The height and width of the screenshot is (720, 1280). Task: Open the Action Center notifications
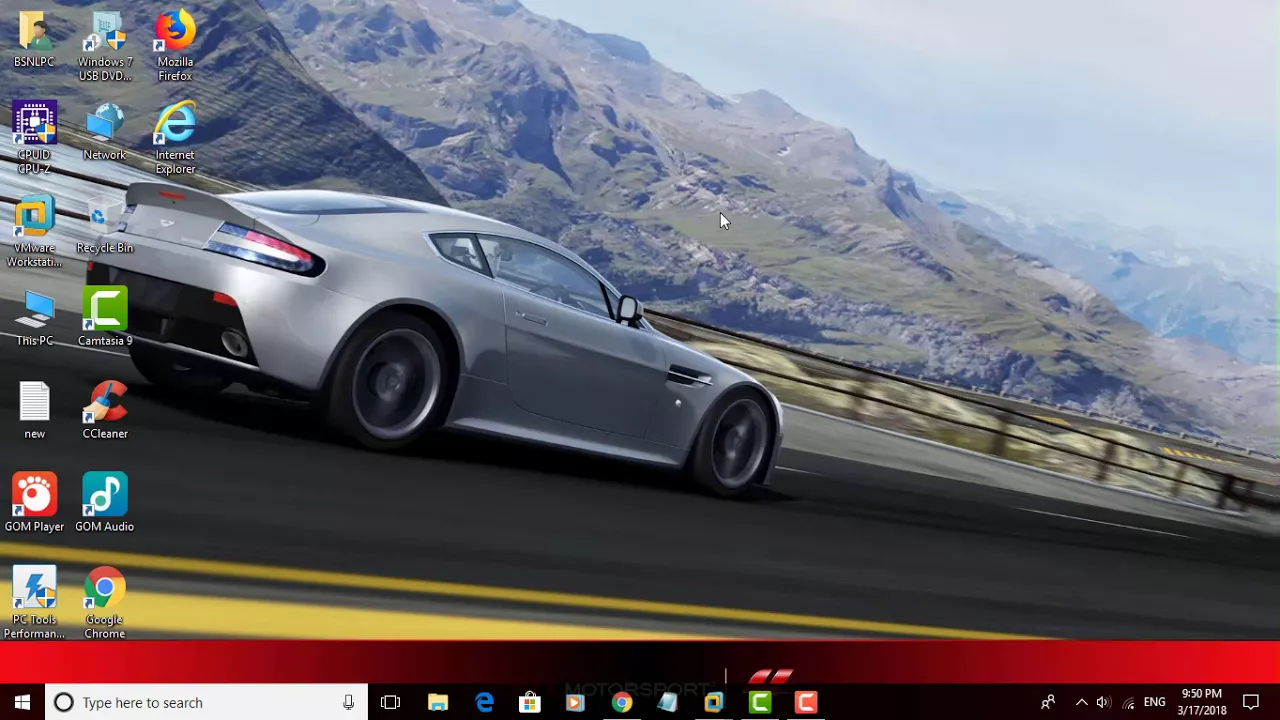[x=1251, y=702]
